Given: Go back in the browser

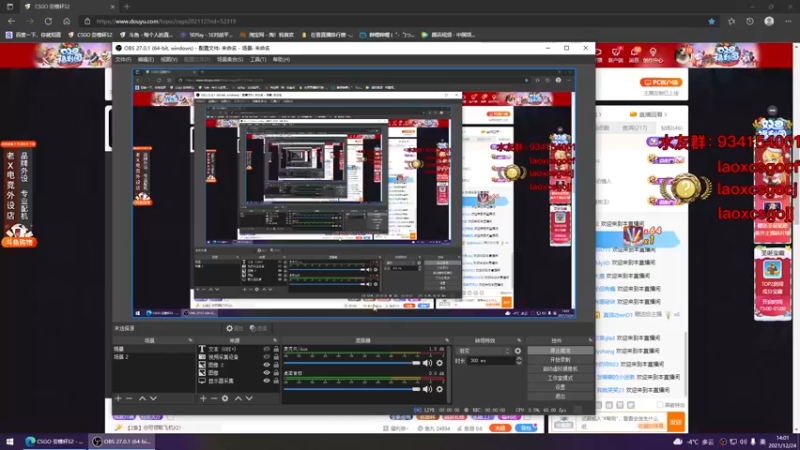Looking at the screenshot, I should (x=11, y=21).
